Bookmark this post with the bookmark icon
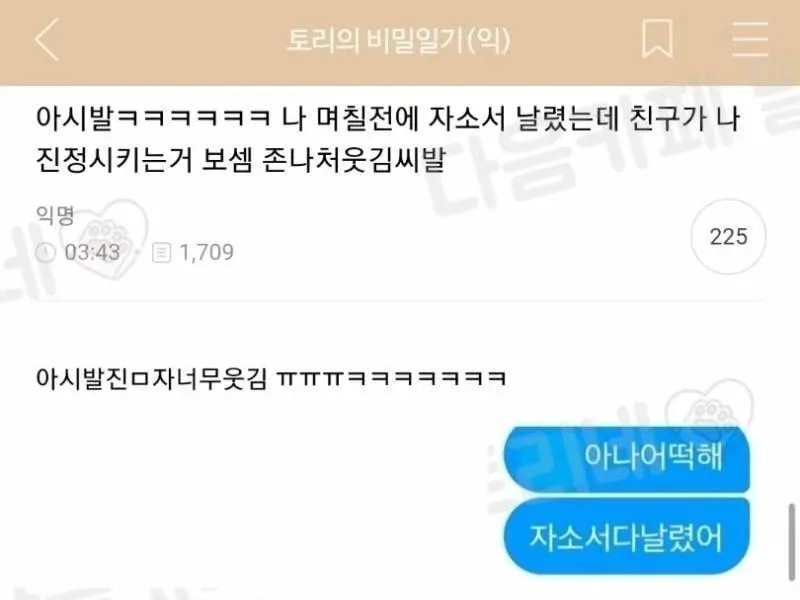Image resolution: width=800 pixels, height=600 pixels. click(657, 39)
